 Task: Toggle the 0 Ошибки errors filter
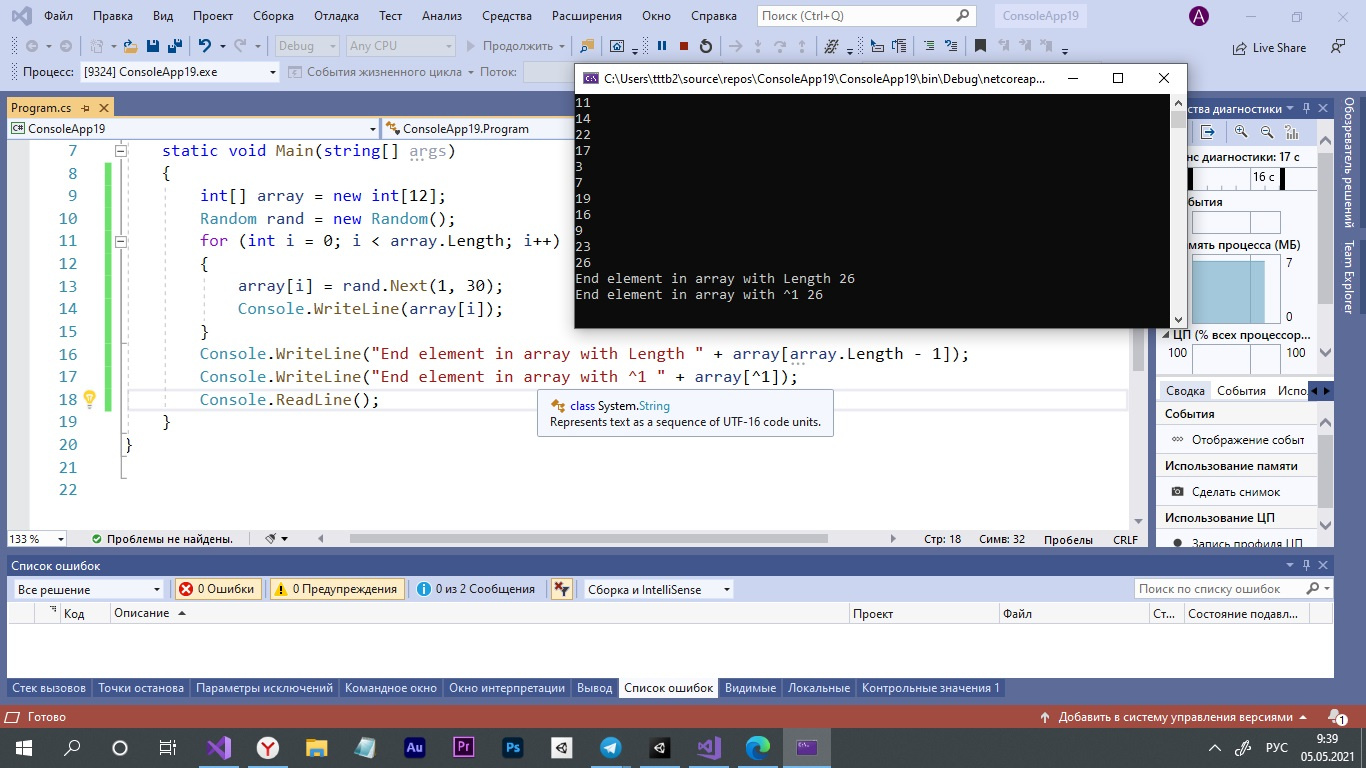[x=218, y=589]
